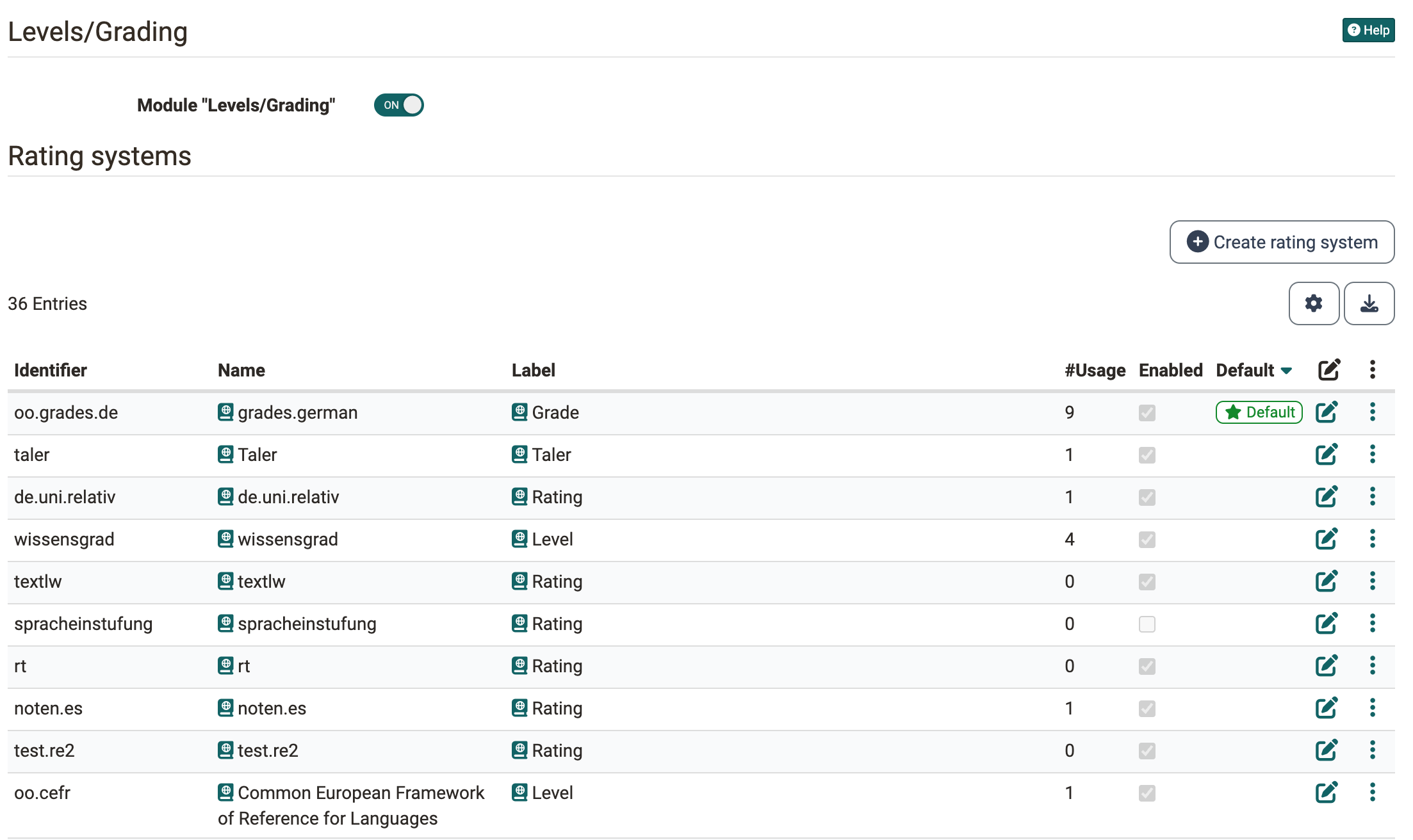The image size is (1413, 840).
Task: Edit the test.re2 rating system
Action: 1327,750
